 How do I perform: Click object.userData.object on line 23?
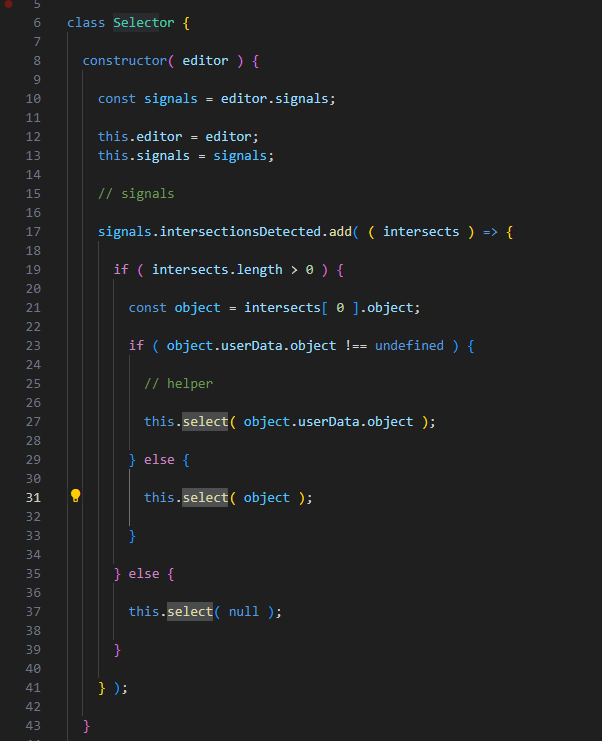click(251, 346)
